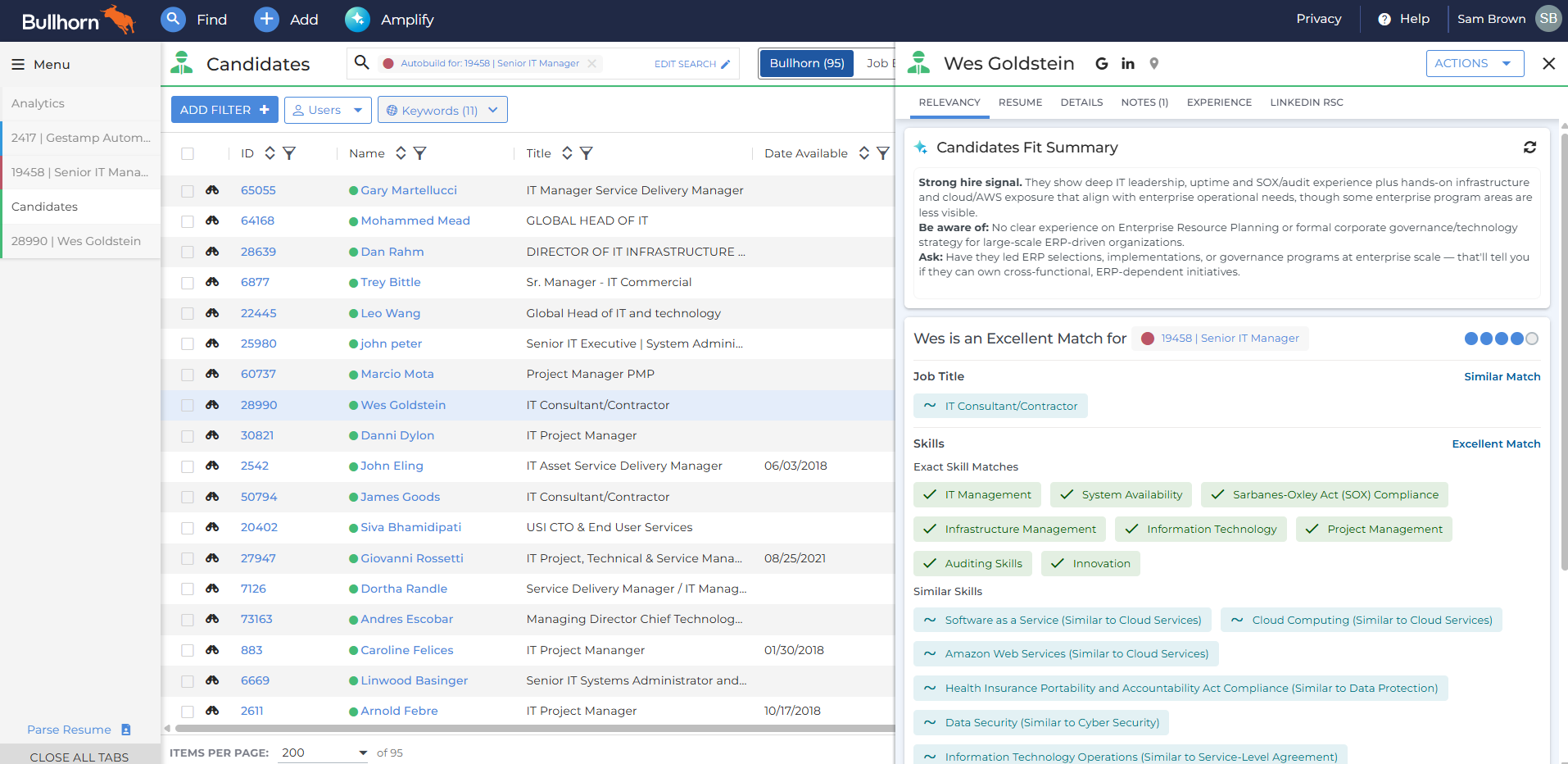The height and width of the screenshot is (764, 1568).
Task: Select the Trey Bittle row checkbox
Action: 188,283
